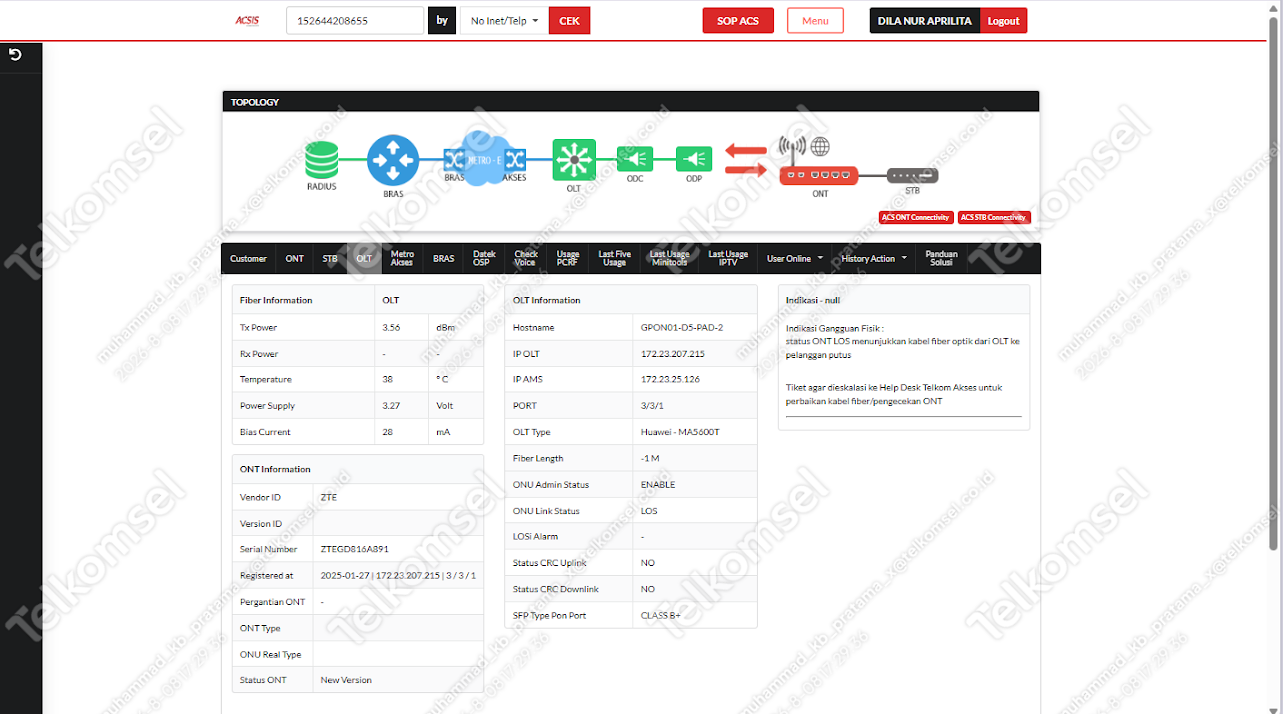Select Temperature value 38
The image size is (1283, 714).
388,379
